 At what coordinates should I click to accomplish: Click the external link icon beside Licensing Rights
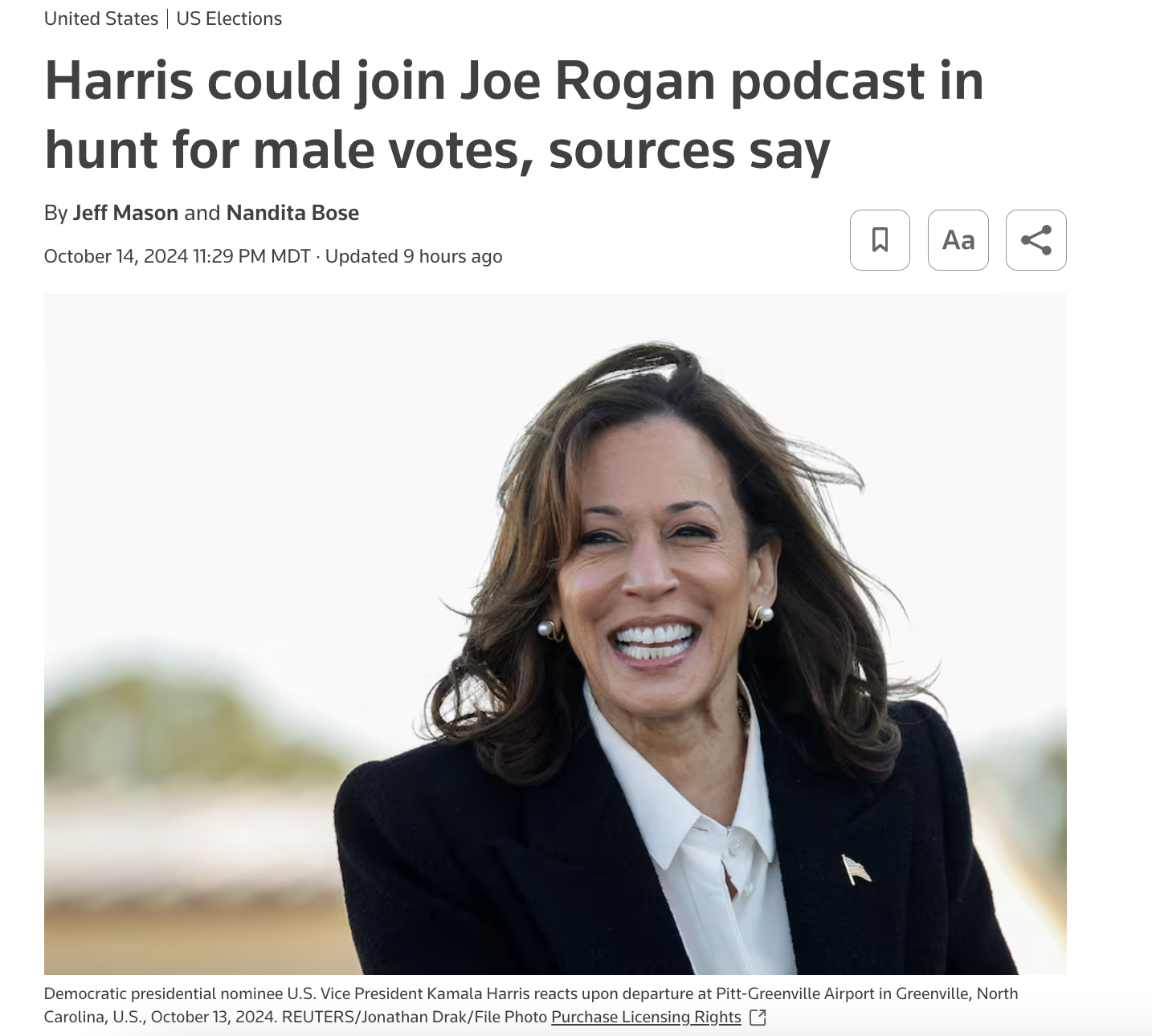758,1018
